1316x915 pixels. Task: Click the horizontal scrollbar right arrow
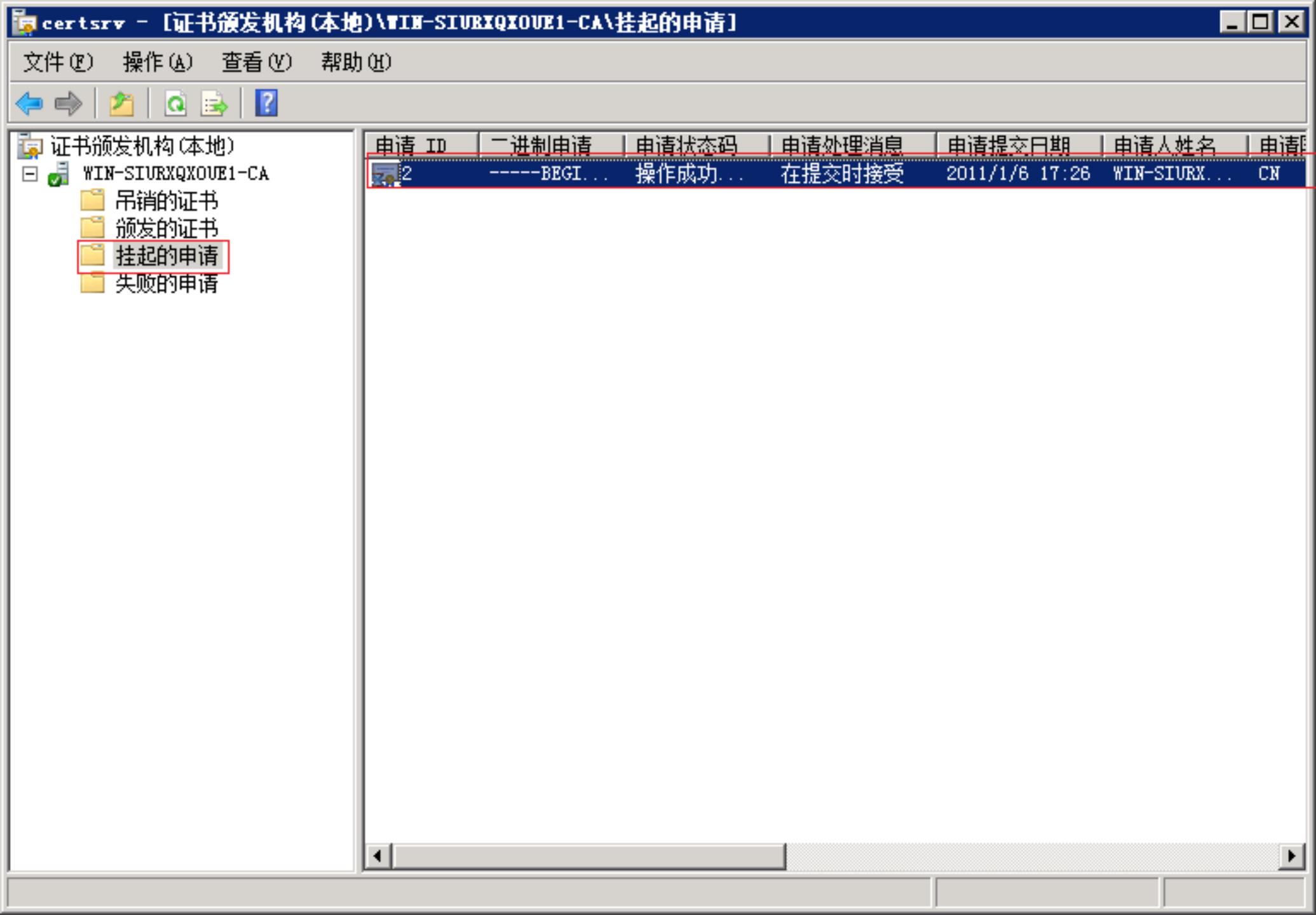point(1291,856)
